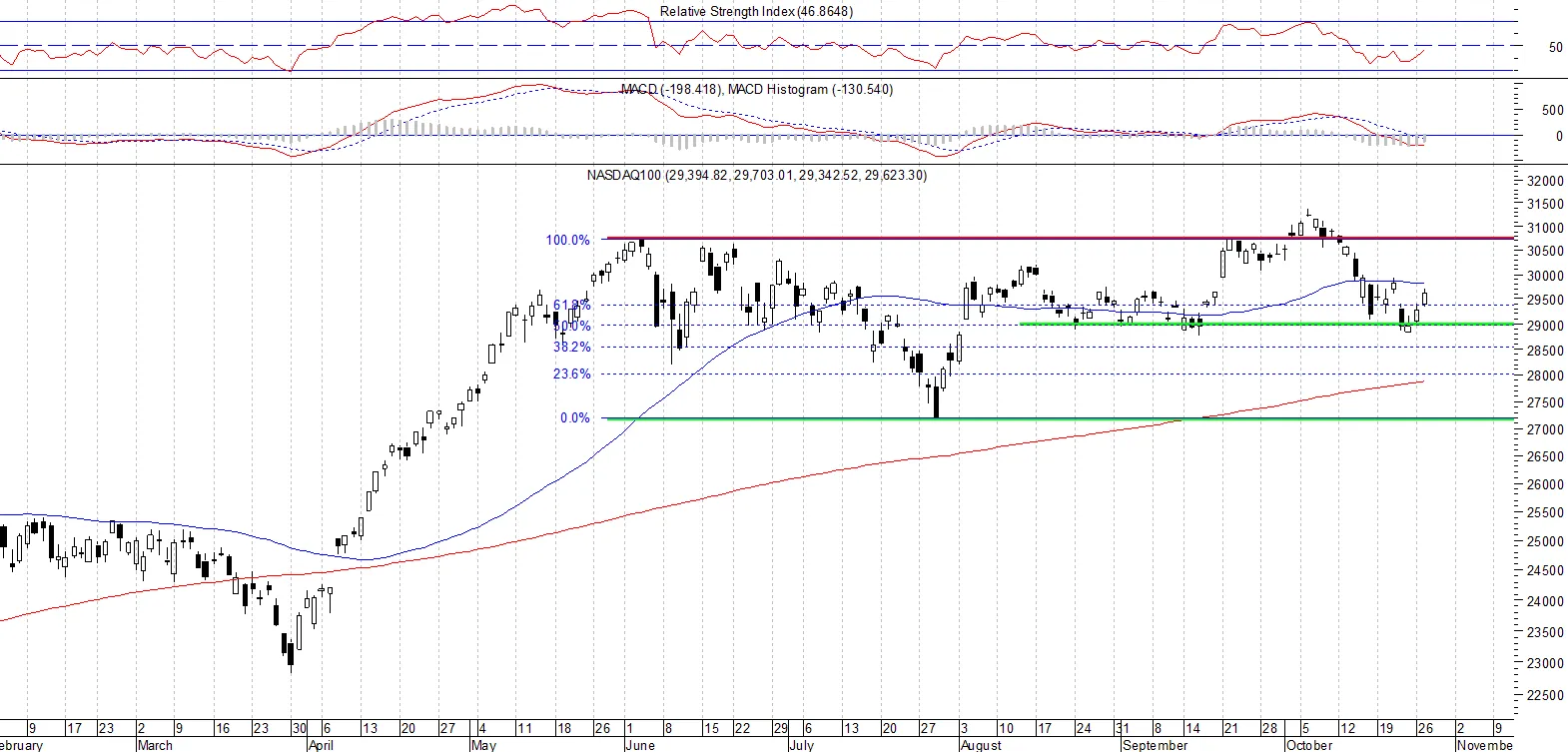Select the August month label

[981, 745]
